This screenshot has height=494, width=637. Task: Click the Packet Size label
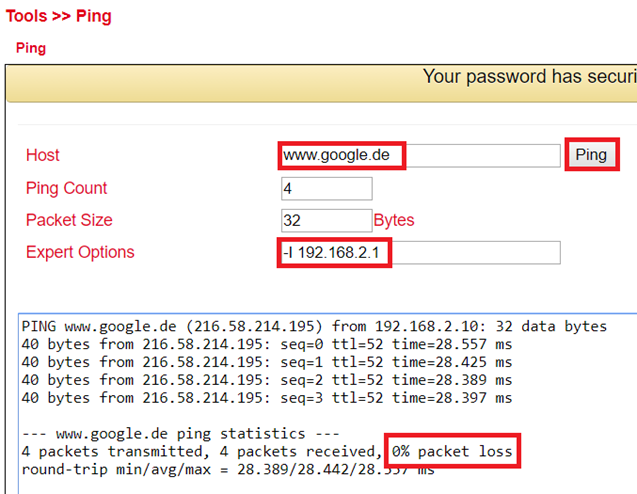click(x=69, y=220)
